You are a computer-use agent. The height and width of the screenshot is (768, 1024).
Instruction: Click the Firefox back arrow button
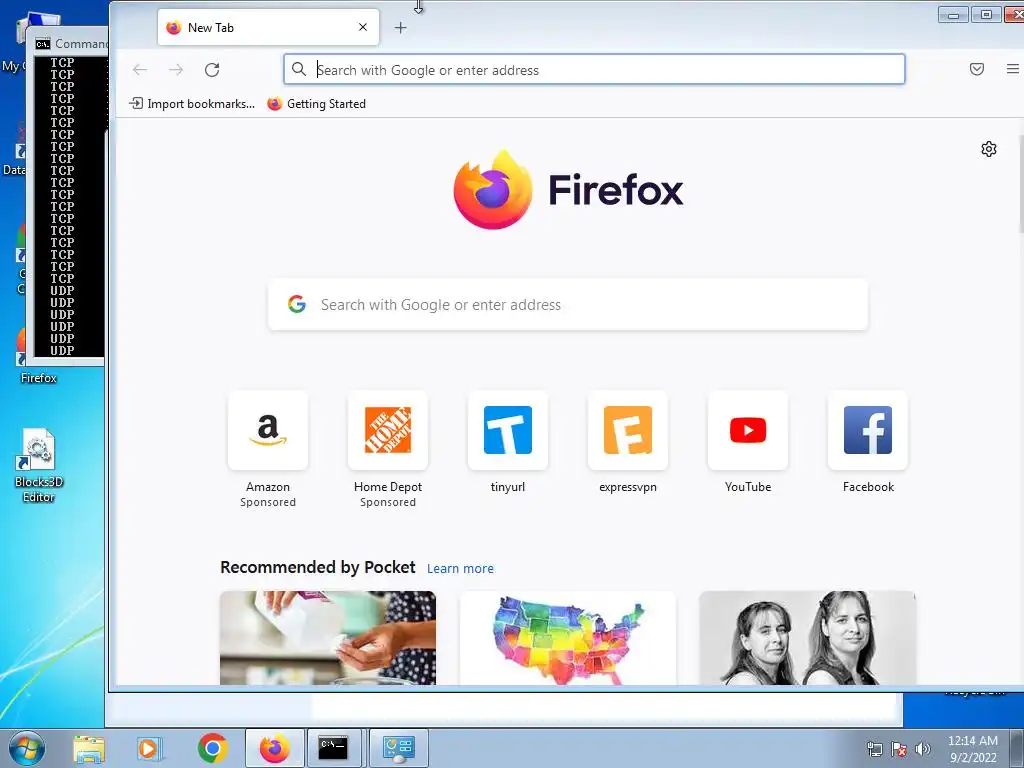(140, 70)
